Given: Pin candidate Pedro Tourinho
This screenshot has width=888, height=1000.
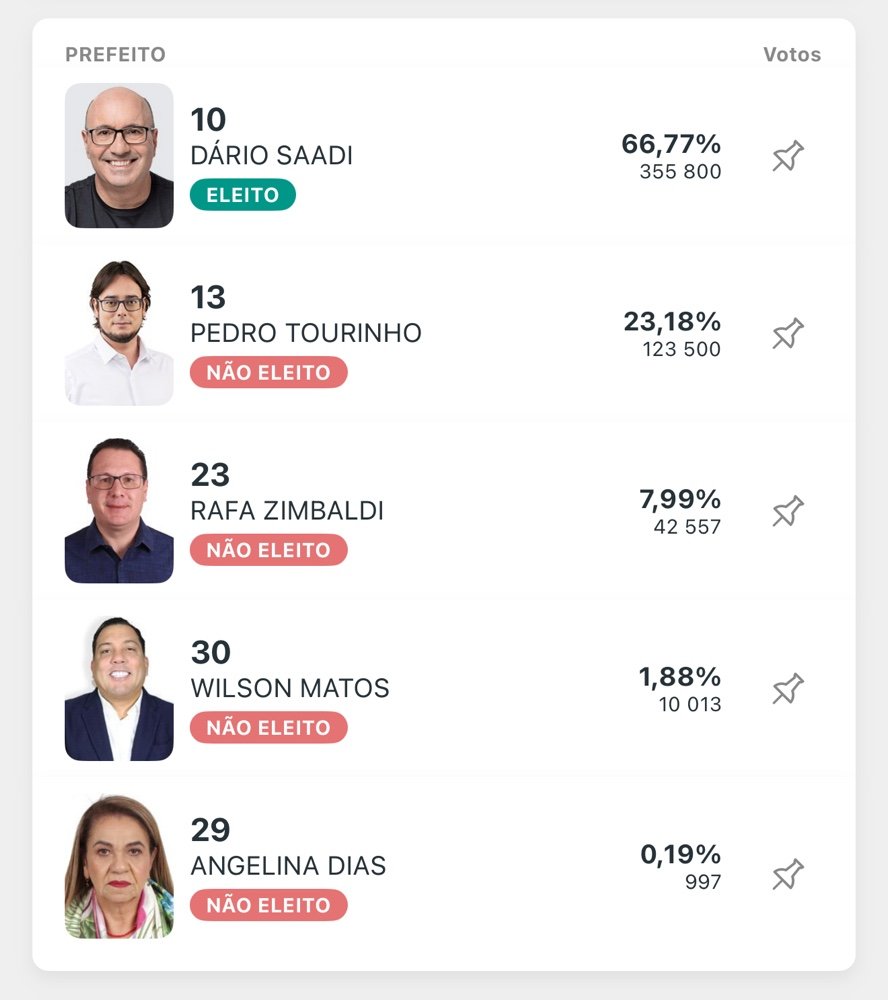Looking at the screenshot, I should (788, 333).
